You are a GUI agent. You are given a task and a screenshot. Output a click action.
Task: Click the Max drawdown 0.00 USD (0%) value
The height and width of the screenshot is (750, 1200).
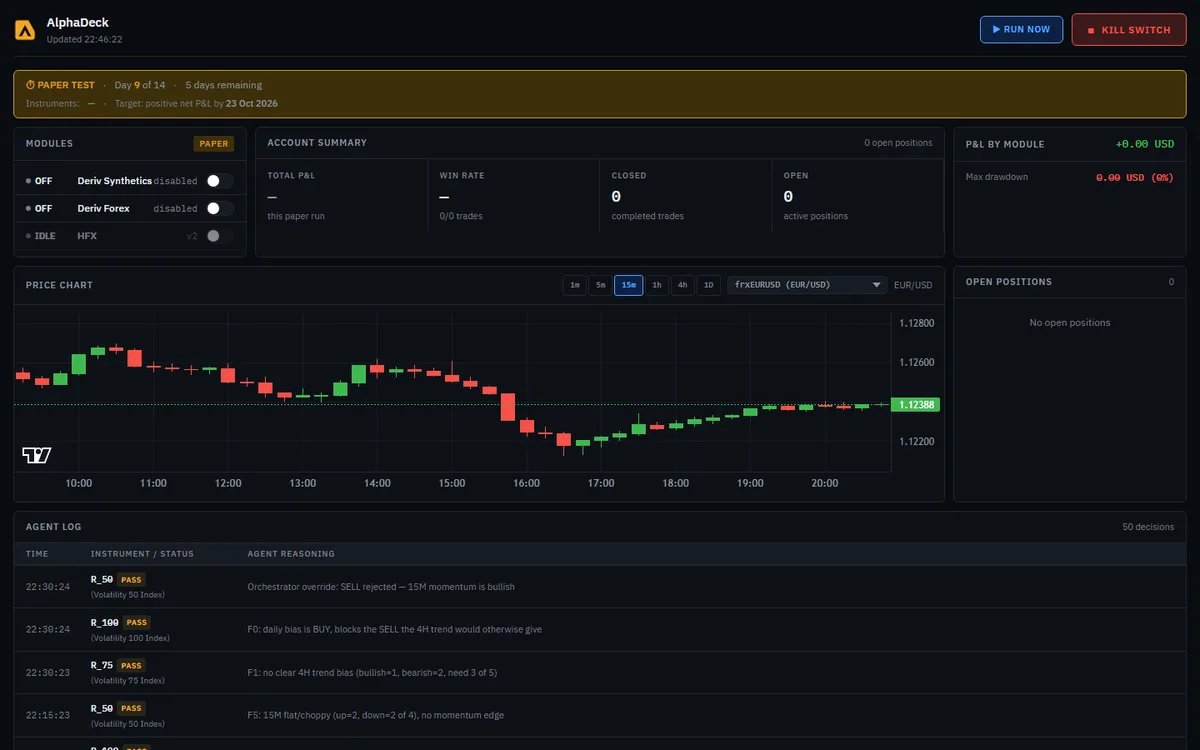coord(1135,177)
